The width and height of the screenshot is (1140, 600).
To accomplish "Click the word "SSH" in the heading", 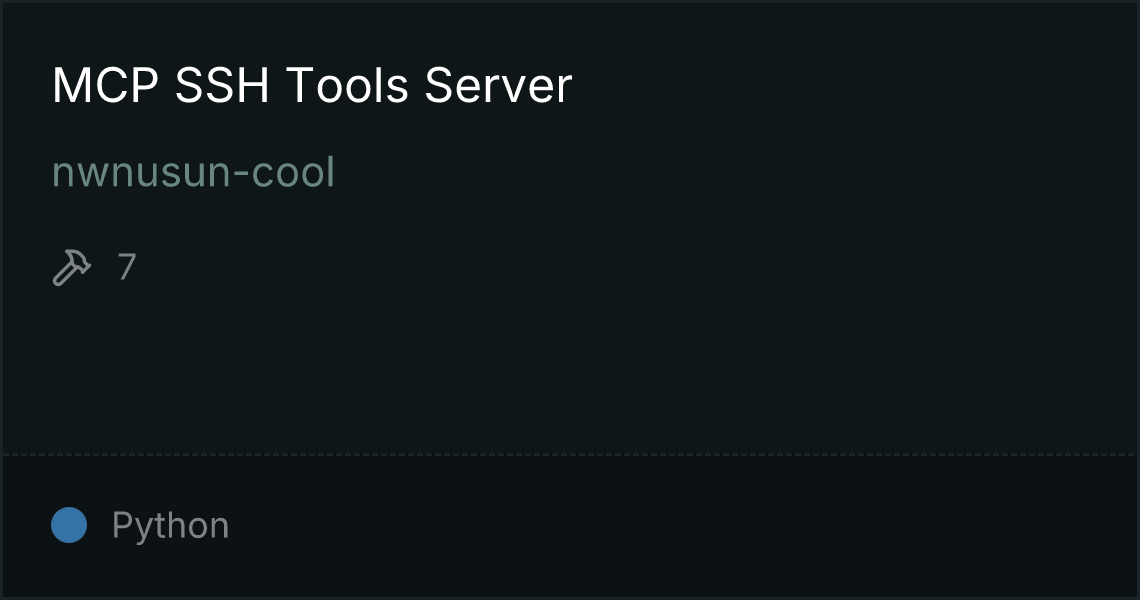I will coord(222,85).
